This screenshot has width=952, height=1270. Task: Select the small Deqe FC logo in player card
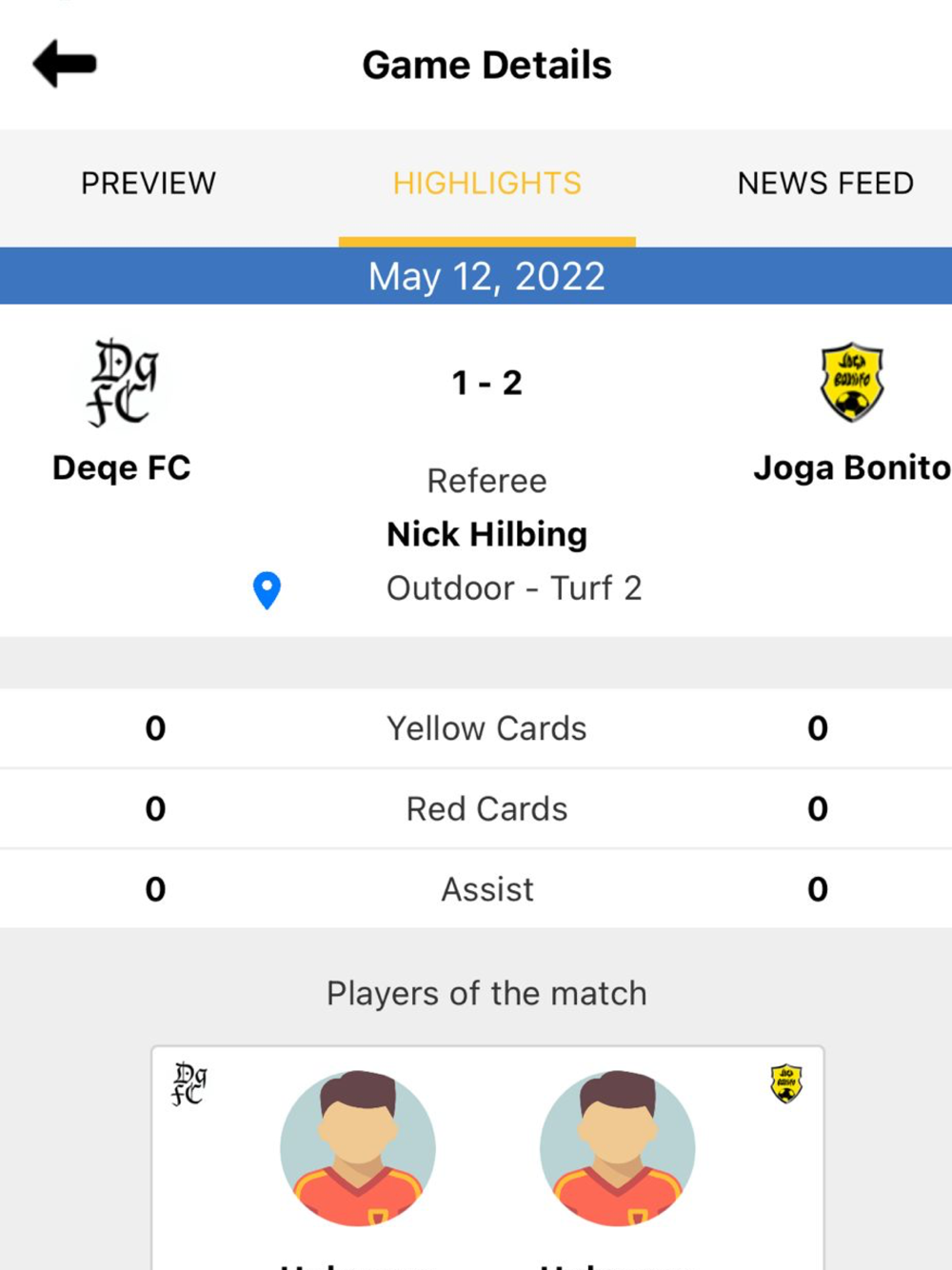click(x=188, y=1084)
